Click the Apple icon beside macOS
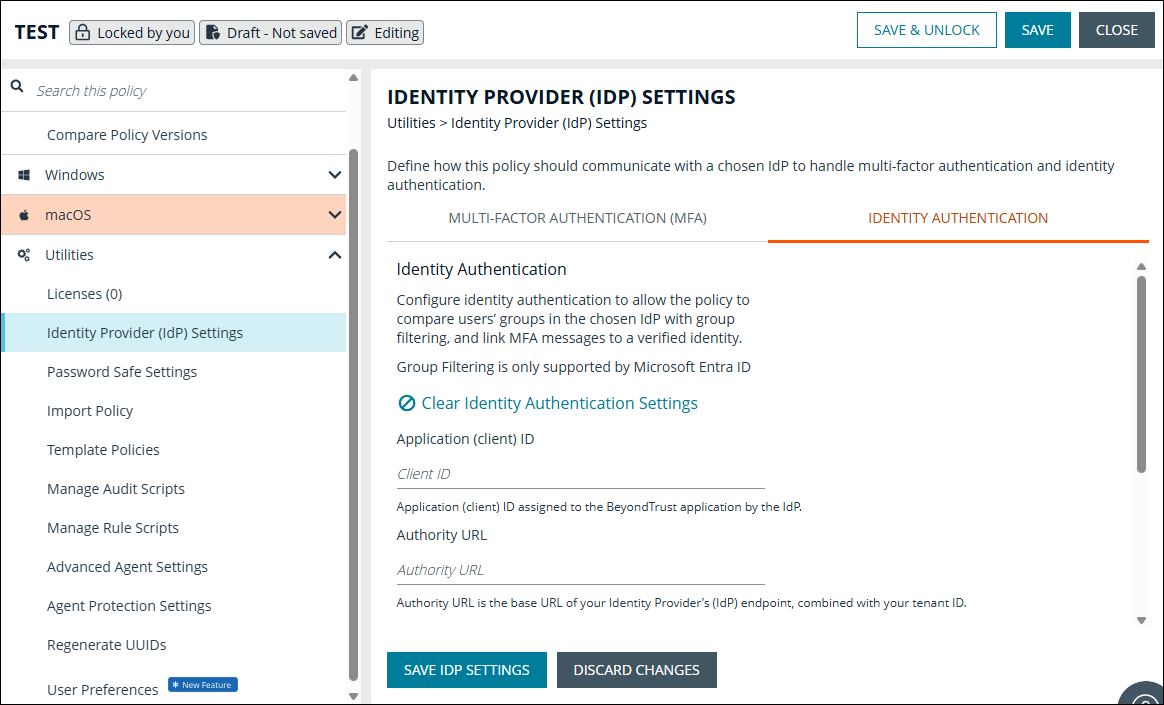This screenshot has width=1164, height=705. coord(23,214)
